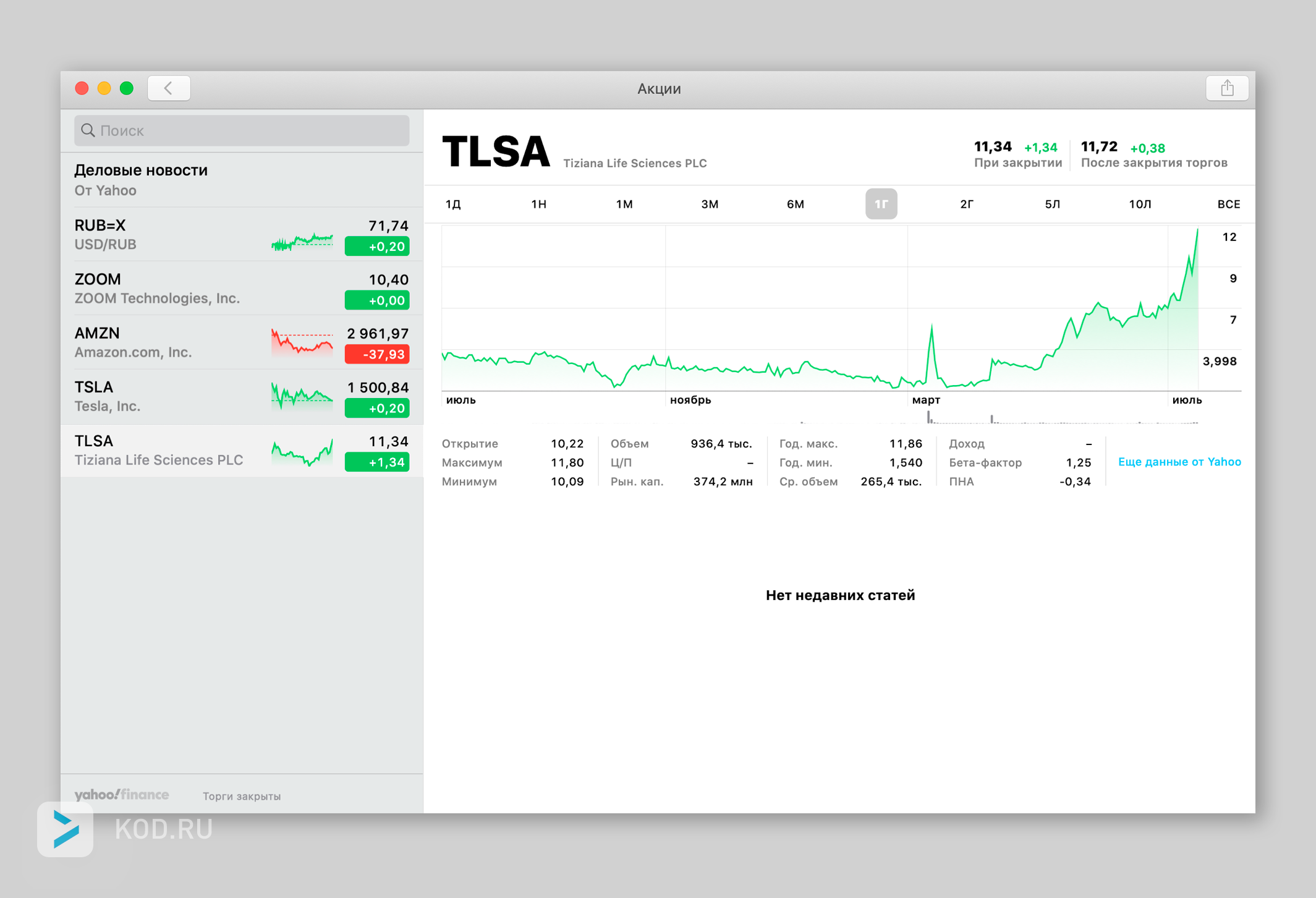Screen dimensions: 1316x898
Task: Click the TSLA sparkline chart
Action: coord(302,396)
